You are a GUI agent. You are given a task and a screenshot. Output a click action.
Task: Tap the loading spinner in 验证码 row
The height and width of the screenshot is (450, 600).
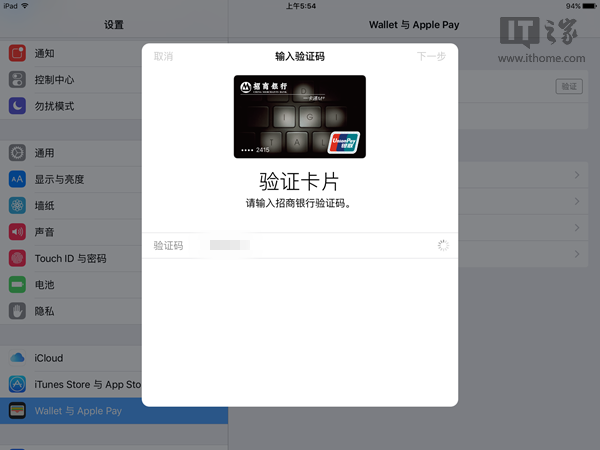(x=443, y=246)
